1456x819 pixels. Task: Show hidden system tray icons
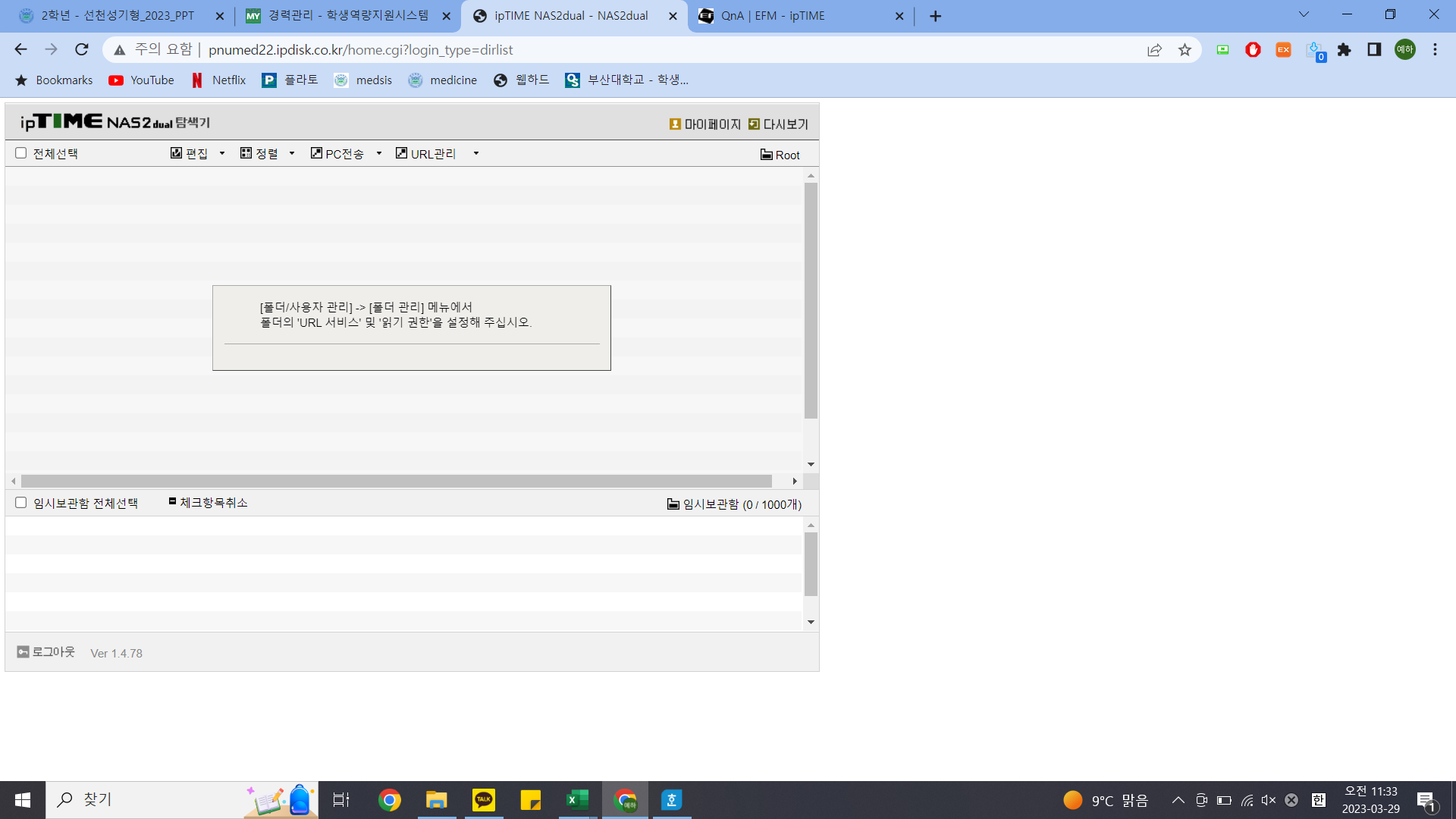point(1178,800)
